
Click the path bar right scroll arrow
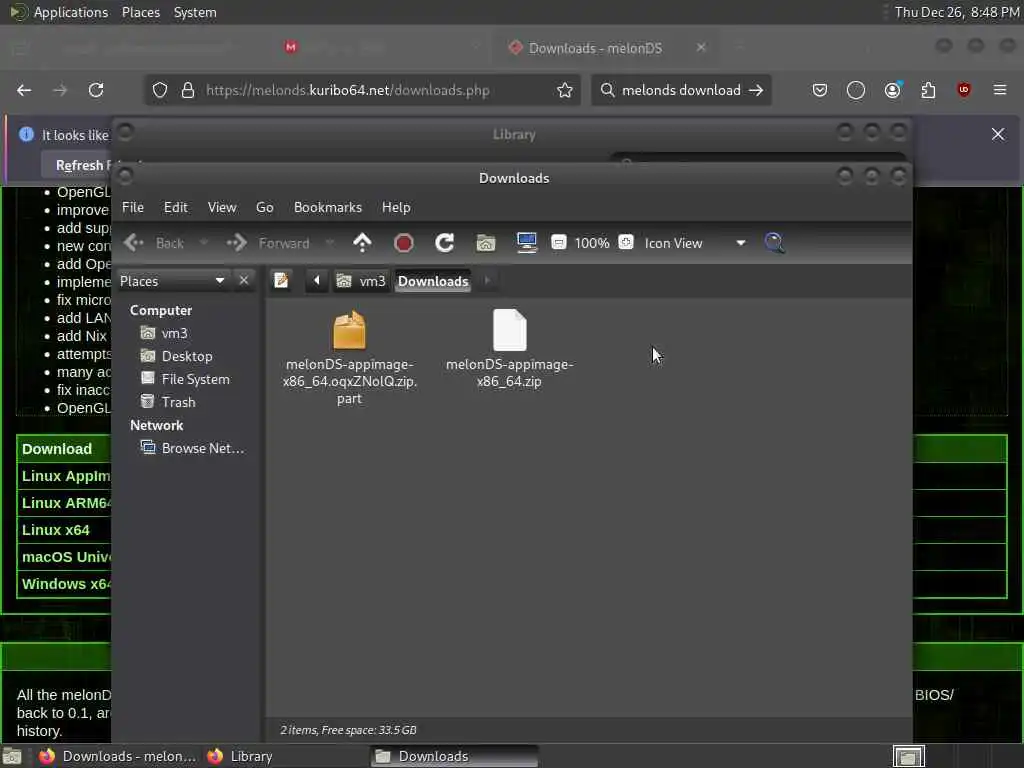487,281
